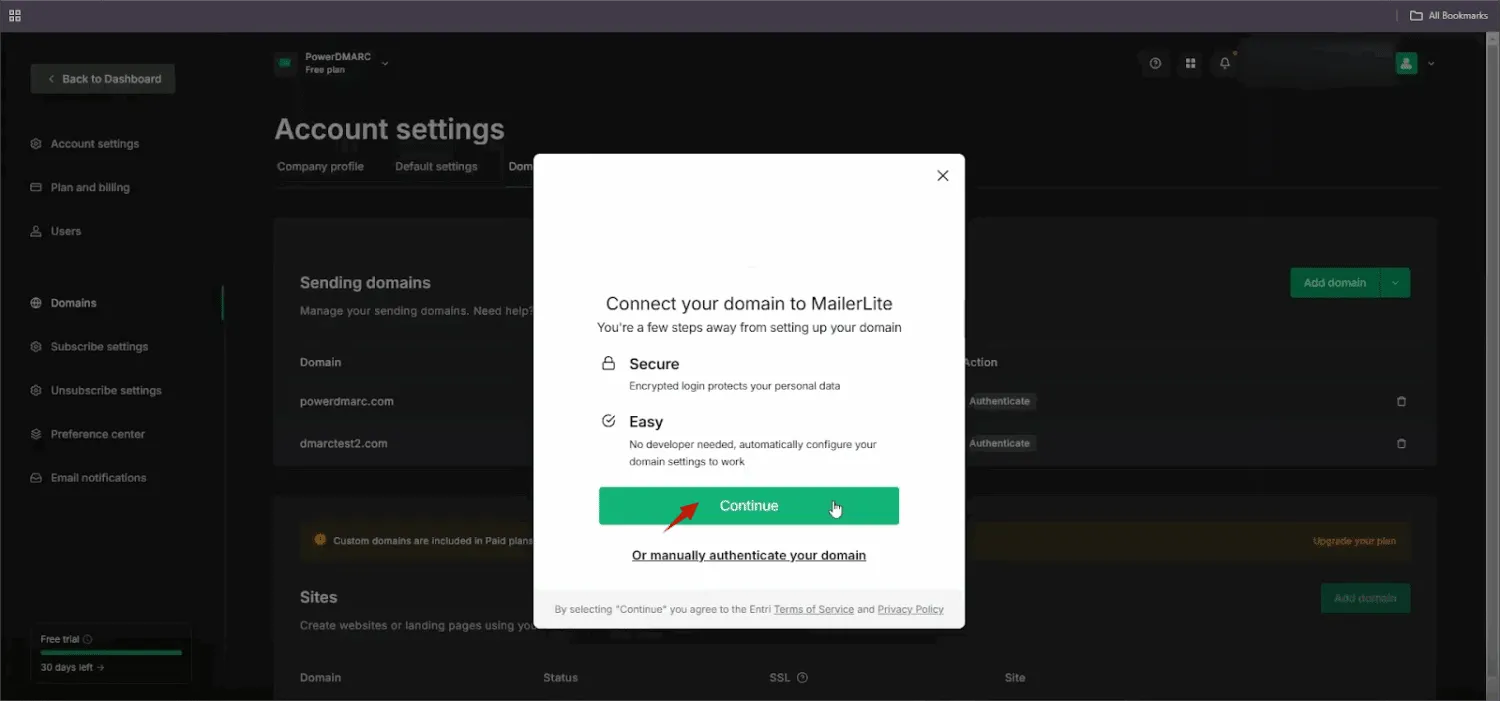Open Unsubscribe settings in sidebar
This screenshot has height=701, width=1500.
tap(106, 391)
